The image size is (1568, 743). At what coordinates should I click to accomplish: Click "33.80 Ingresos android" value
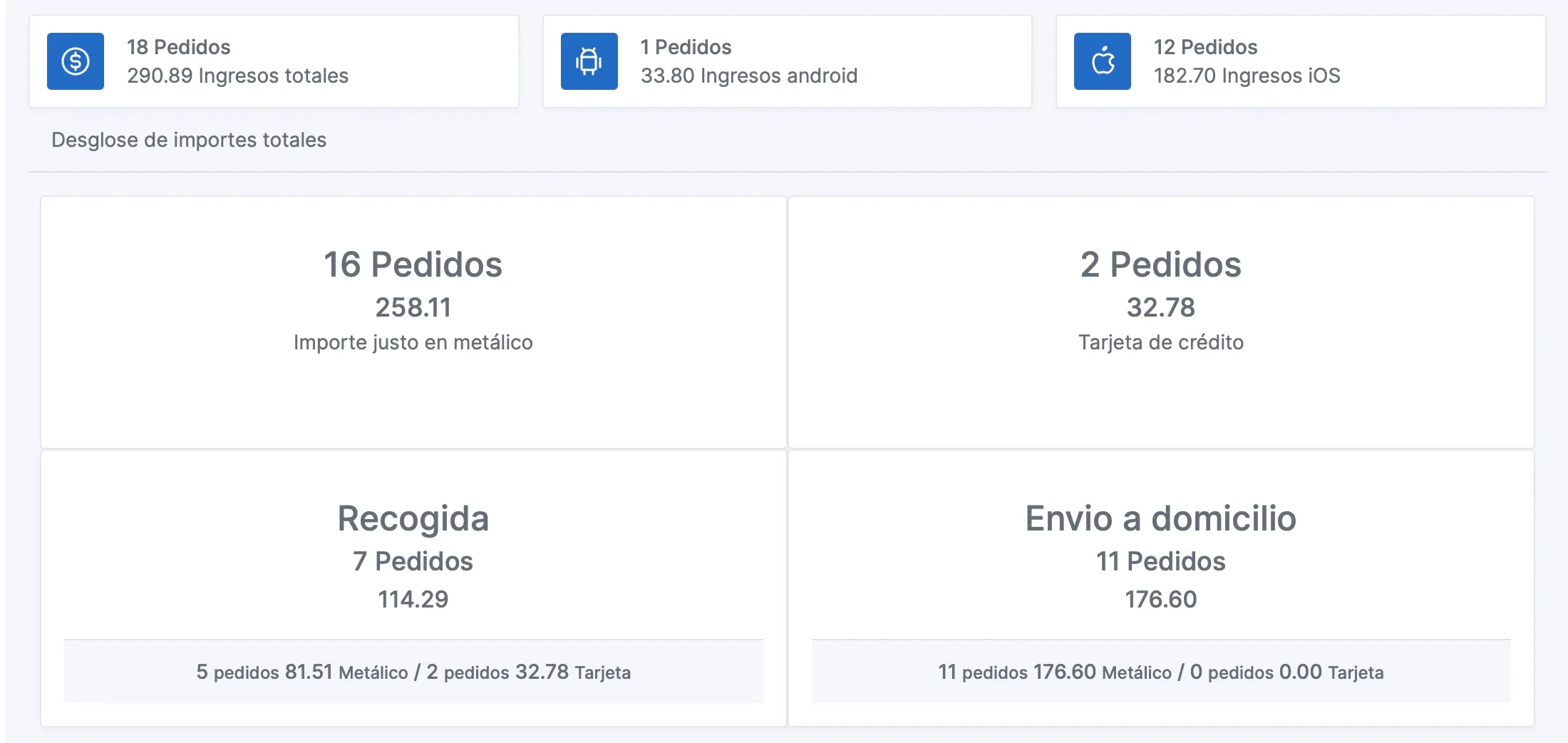pyautogui.click(x=749, y=76)
